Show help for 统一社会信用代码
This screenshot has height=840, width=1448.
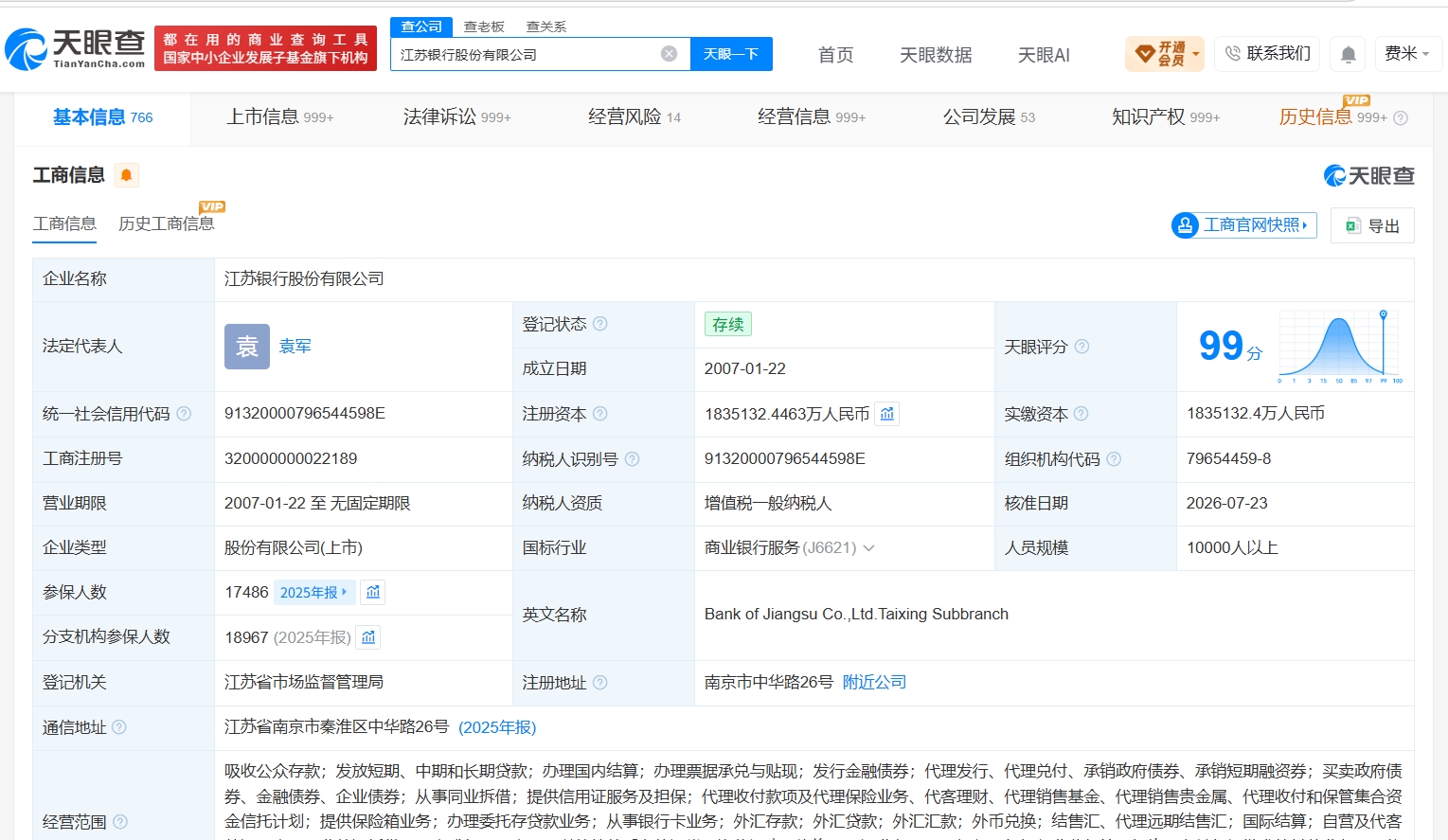click(x=184, y=414)
